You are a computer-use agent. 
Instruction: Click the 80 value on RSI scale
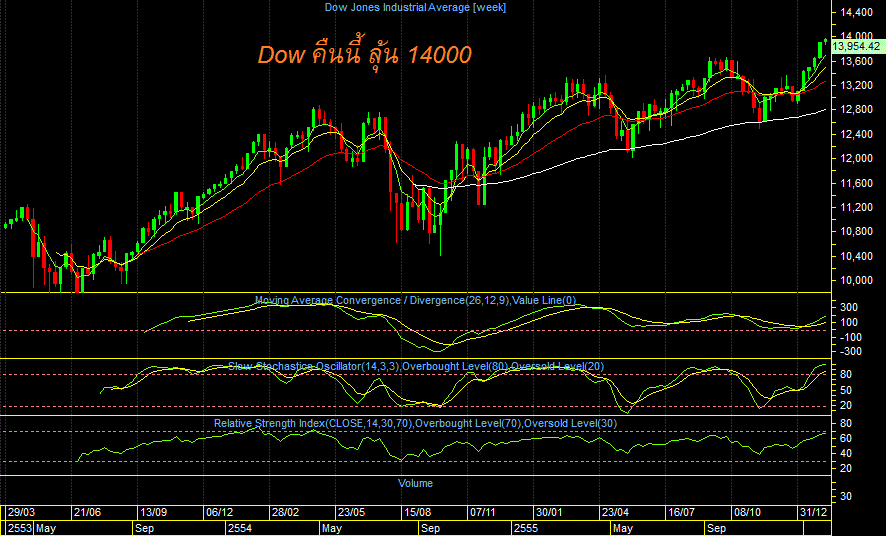point(846,424)
